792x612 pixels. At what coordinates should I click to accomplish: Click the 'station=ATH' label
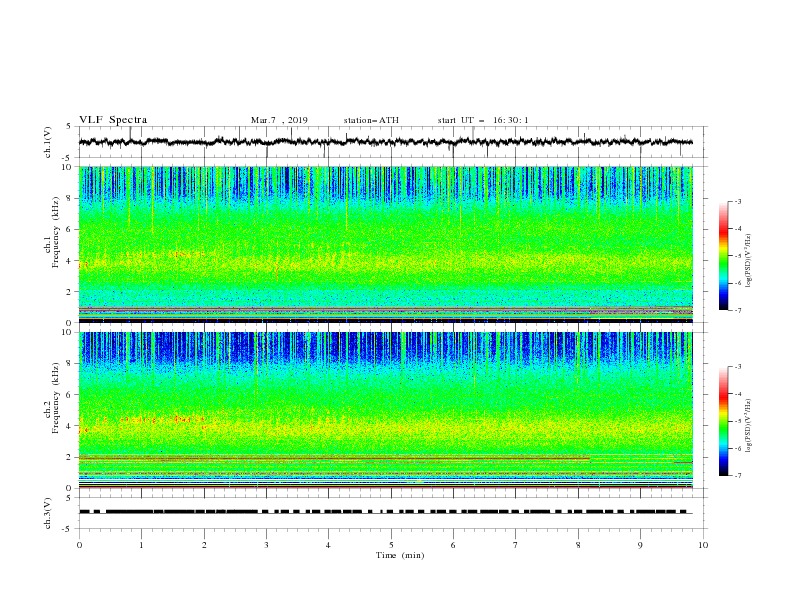pyautogui.click(x=371, y=120)
